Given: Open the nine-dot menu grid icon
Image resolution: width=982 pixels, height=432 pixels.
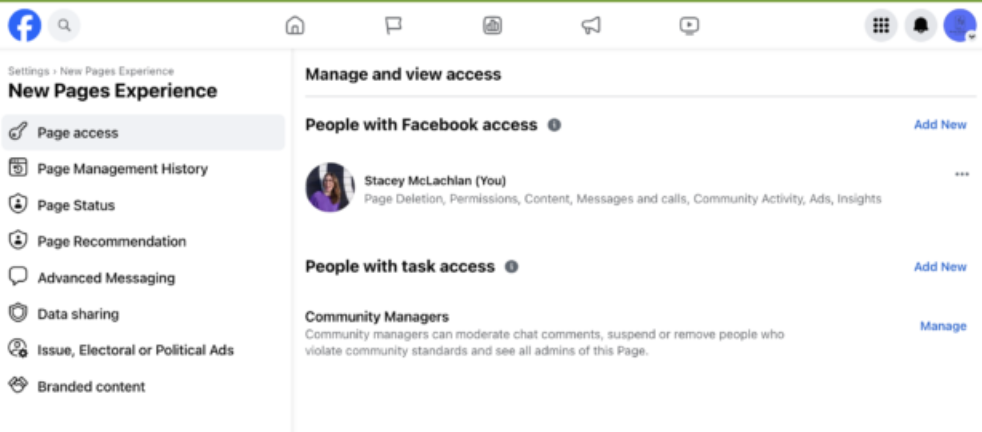Looking at the screenshot, I should pos(881,26).
